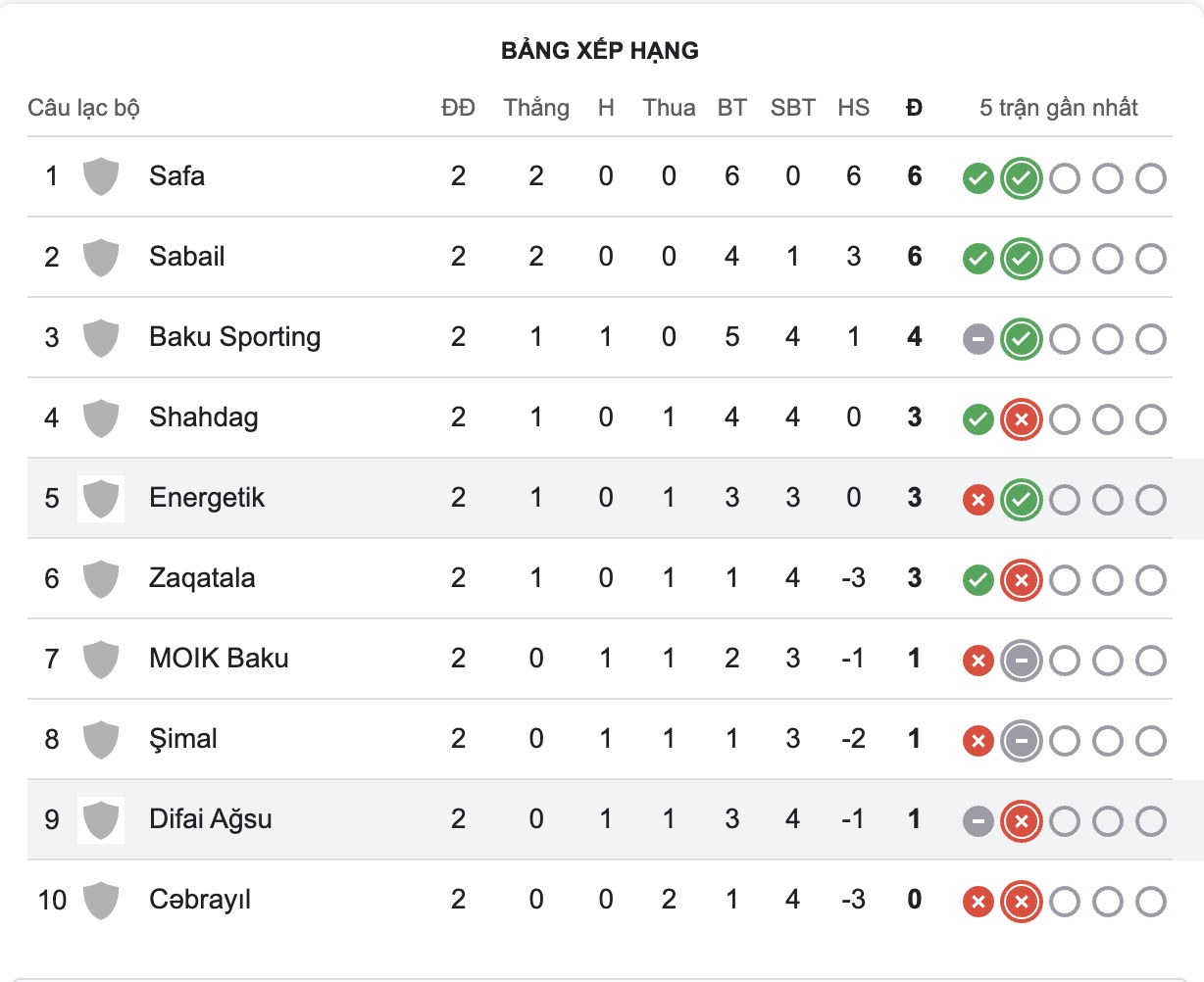Sort standings by the Đ points header

pos(914,108)
